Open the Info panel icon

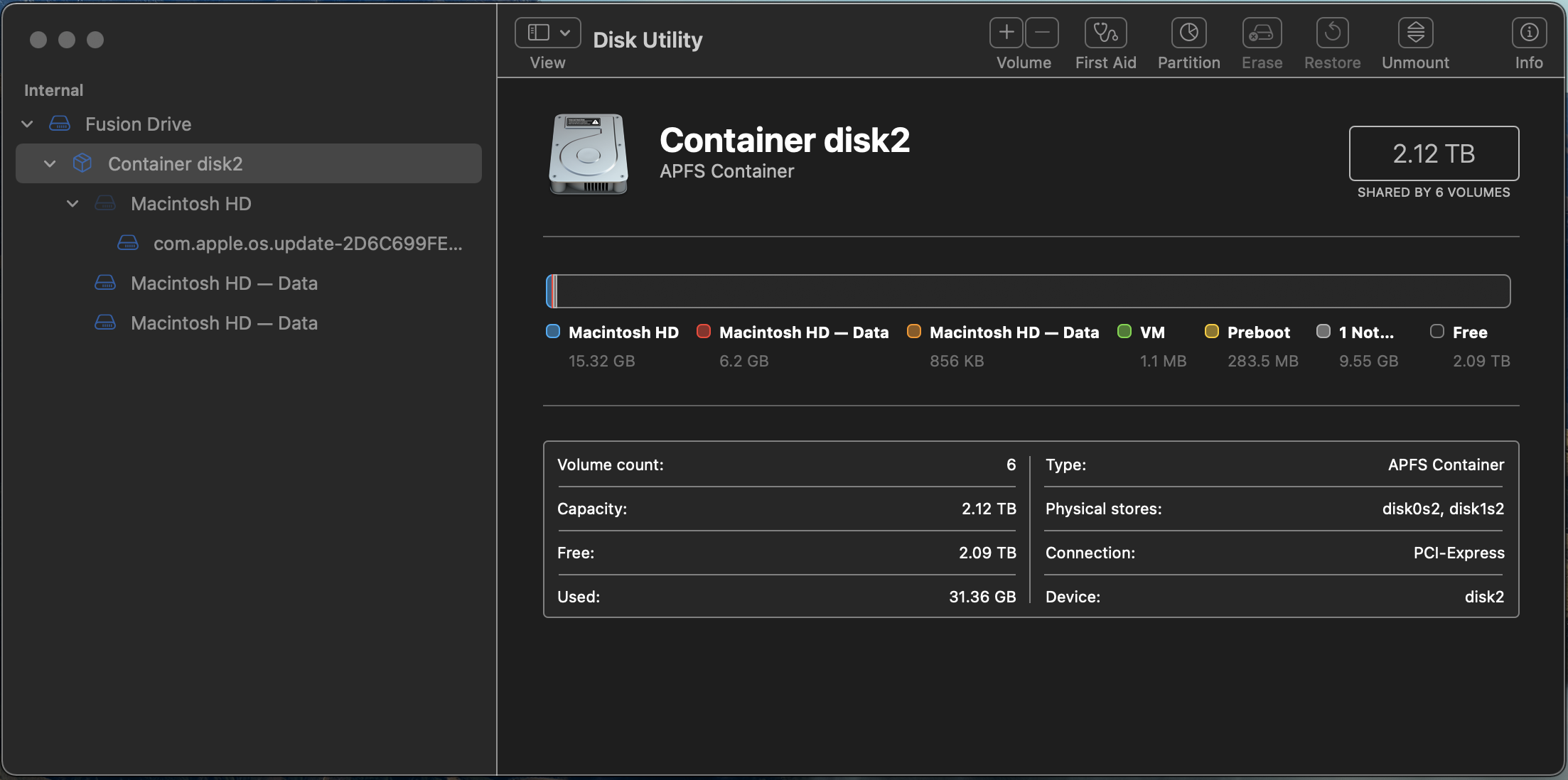coord(1528,33)
